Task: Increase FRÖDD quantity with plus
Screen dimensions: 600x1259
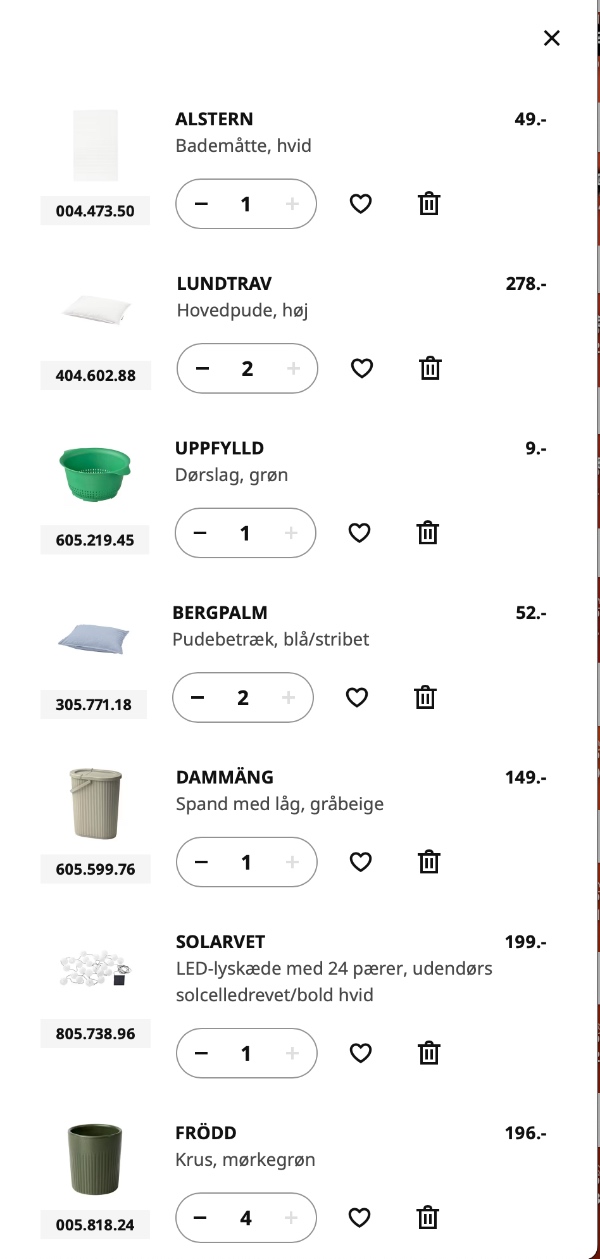Action: point(290,1217)
